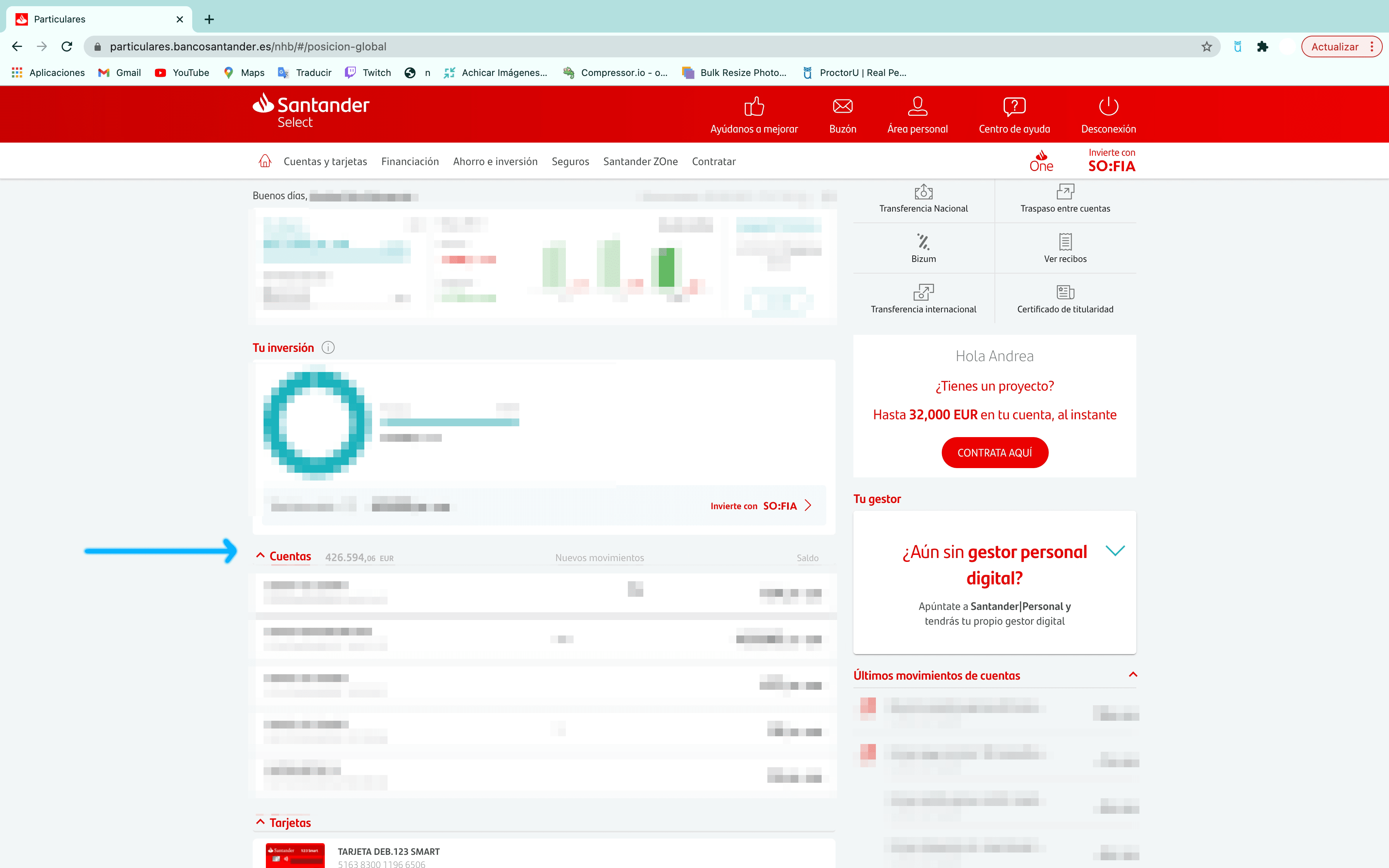Click the Desconexión power icon
The height and width of the screenshot is (868, 1389).
tap(1108, 106)
